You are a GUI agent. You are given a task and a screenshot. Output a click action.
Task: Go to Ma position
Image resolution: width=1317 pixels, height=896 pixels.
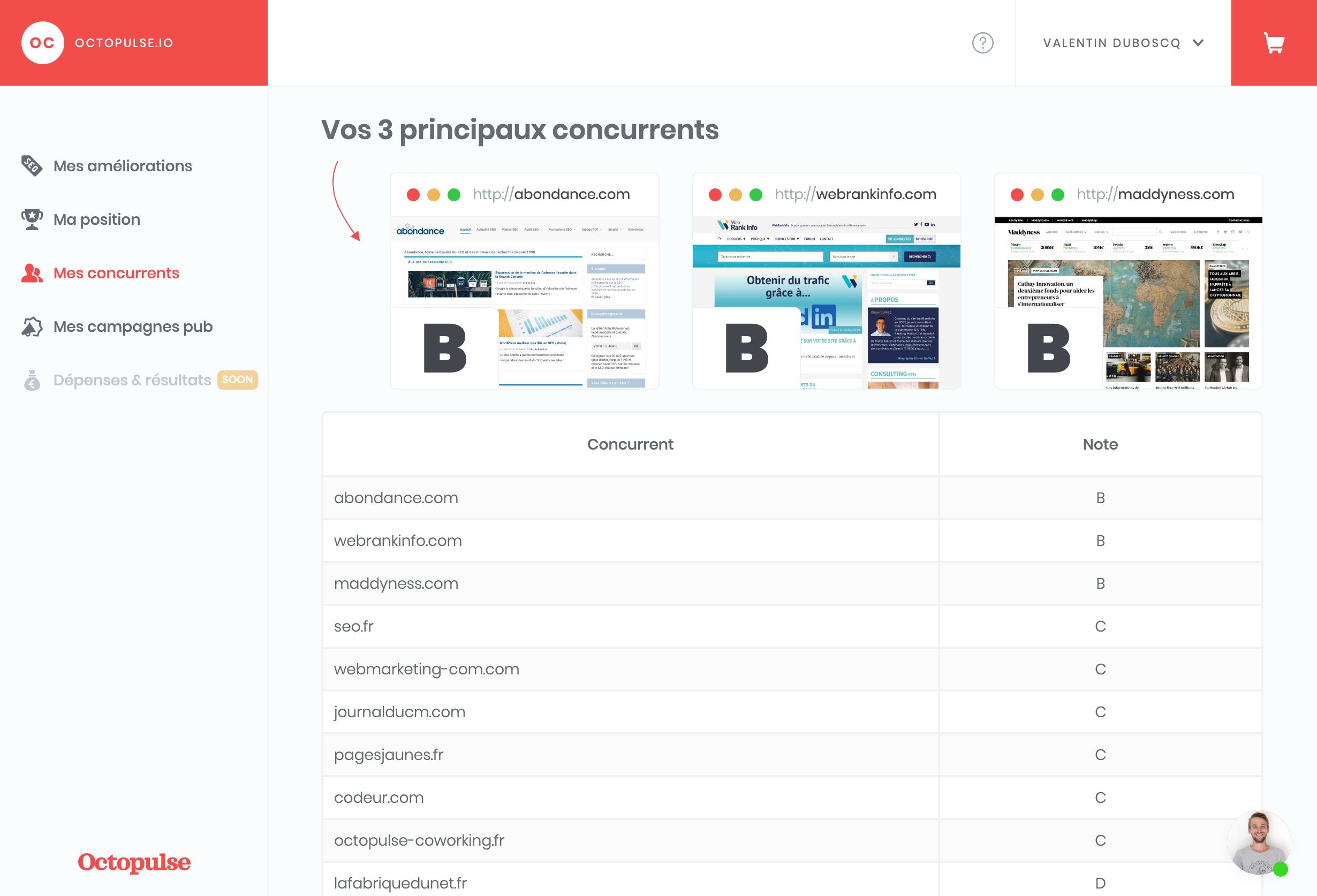97,219
